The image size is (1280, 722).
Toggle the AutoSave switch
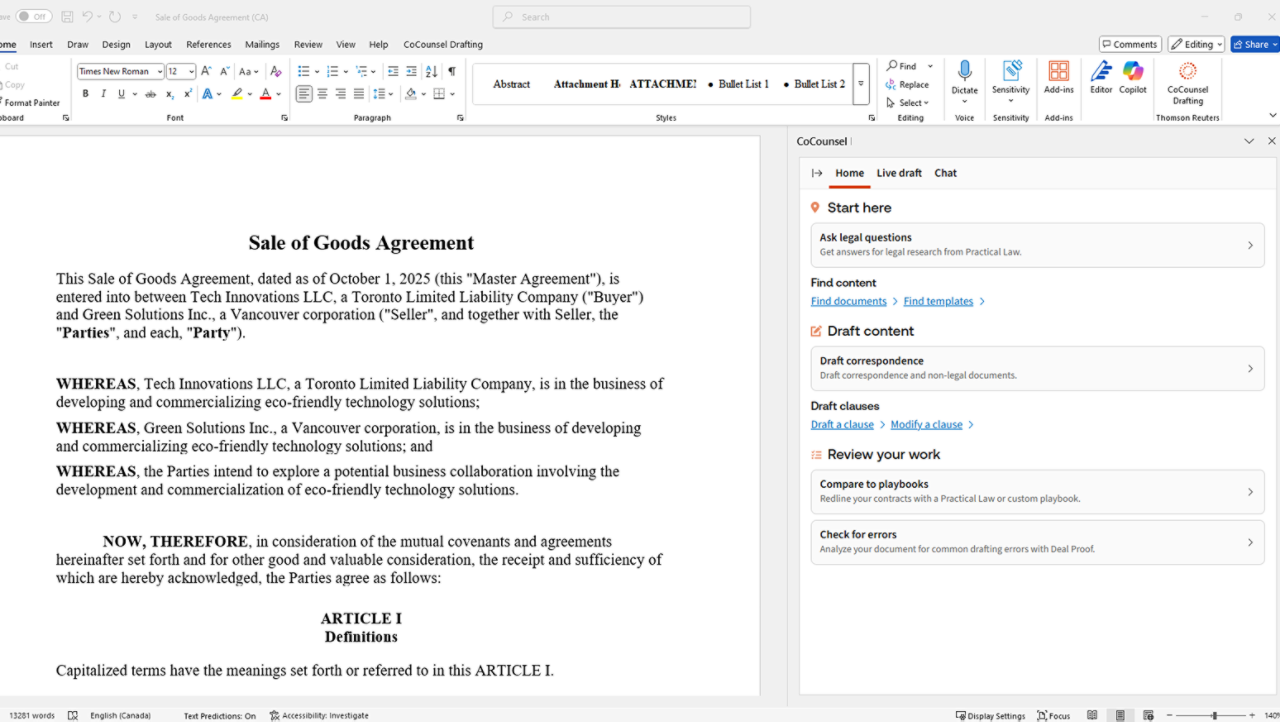(34, 17)
